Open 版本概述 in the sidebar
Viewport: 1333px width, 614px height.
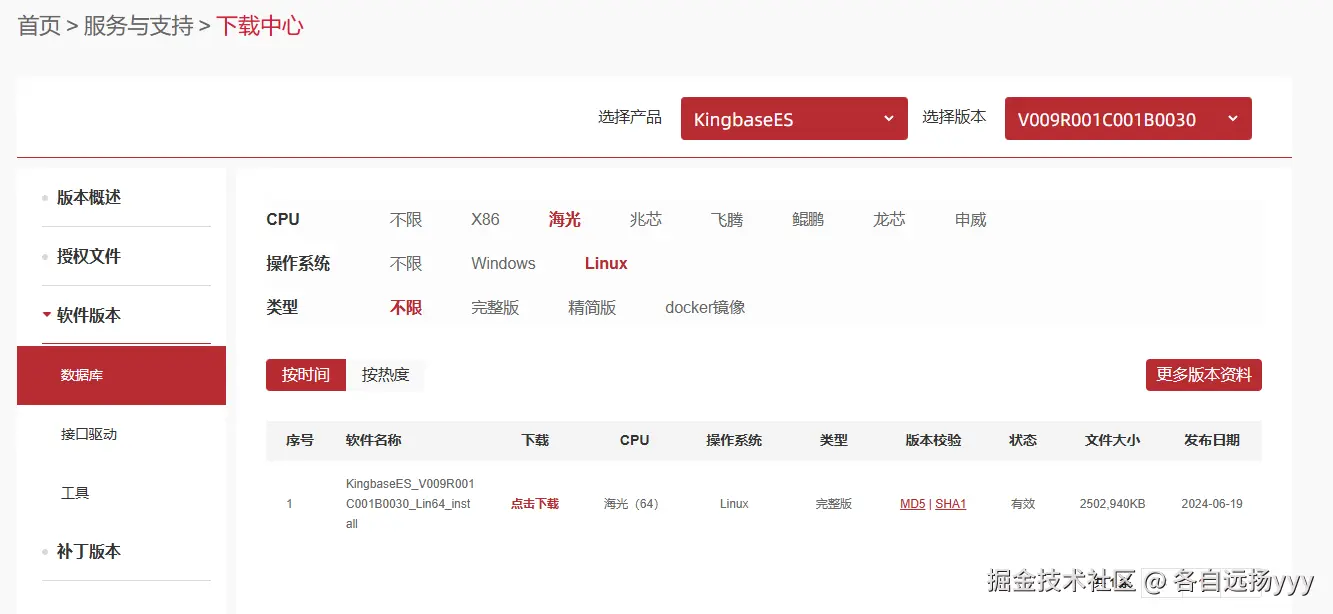click(x=89, y=198)
